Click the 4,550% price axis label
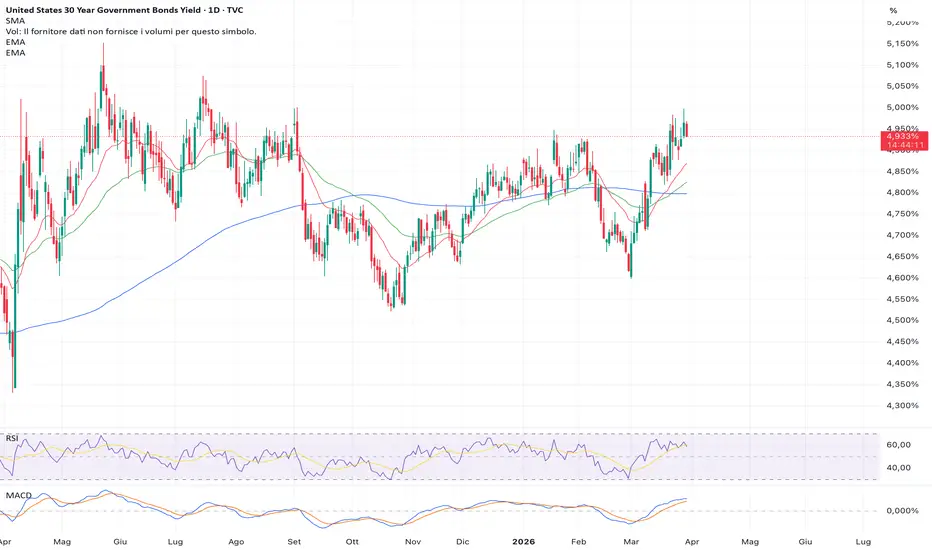This screenshot has height=550, width=932. (x=902, y=299)
